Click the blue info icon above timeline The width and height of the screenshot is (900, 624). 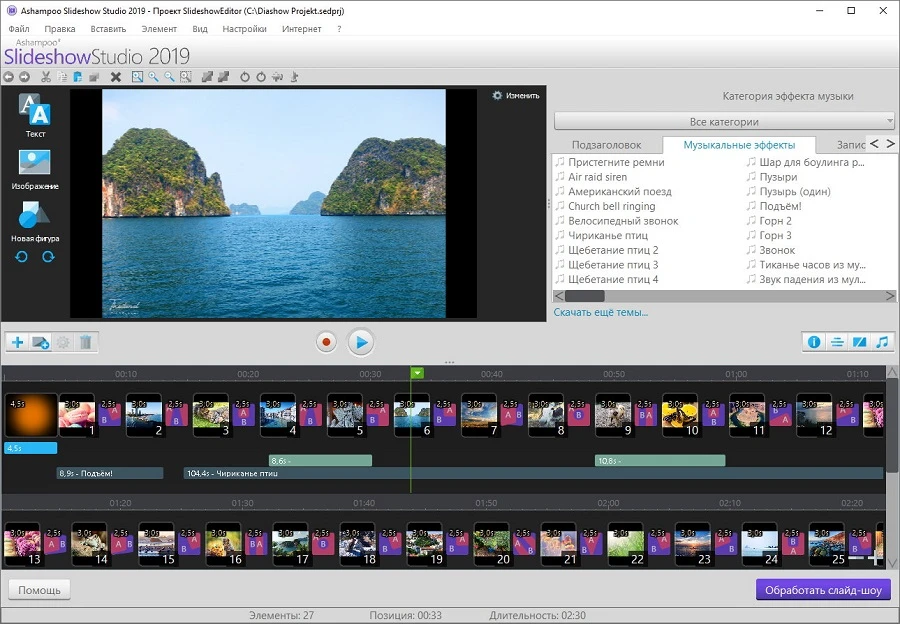click(813, 342)
